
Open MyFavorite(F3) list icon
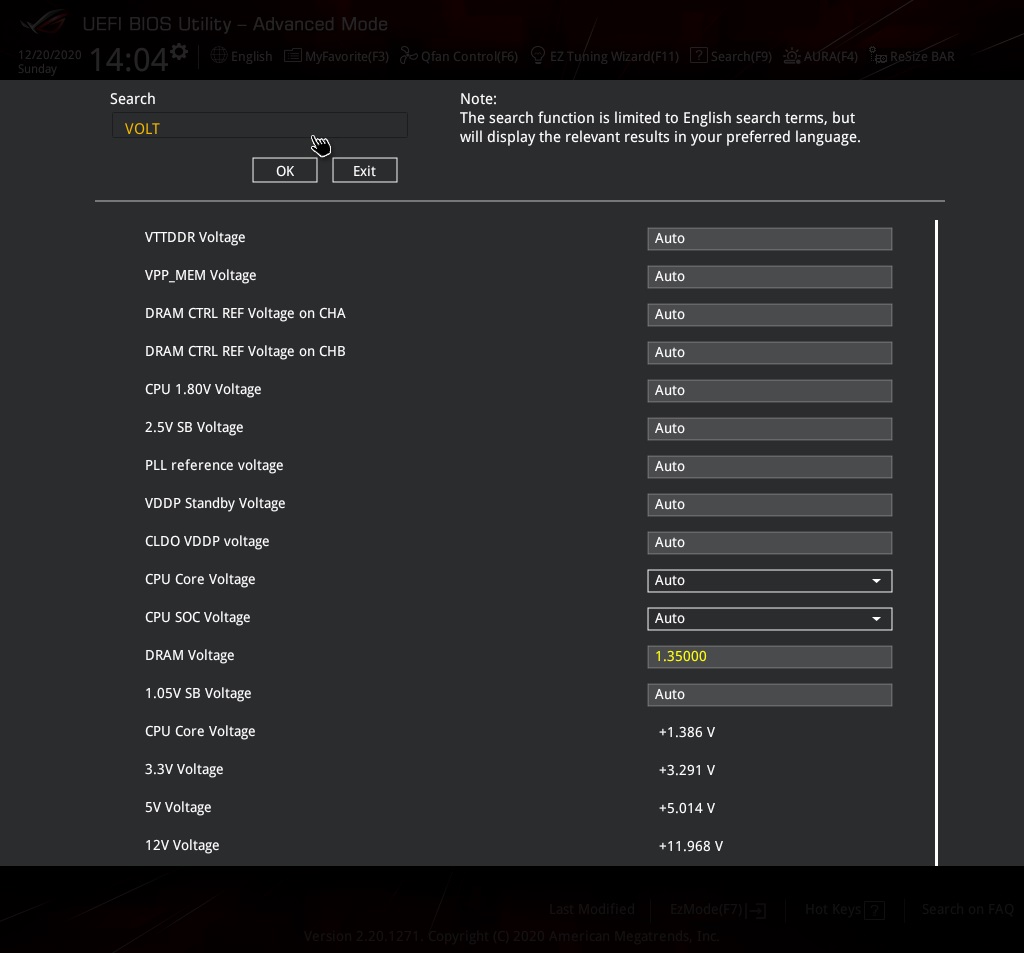(293, 56)
